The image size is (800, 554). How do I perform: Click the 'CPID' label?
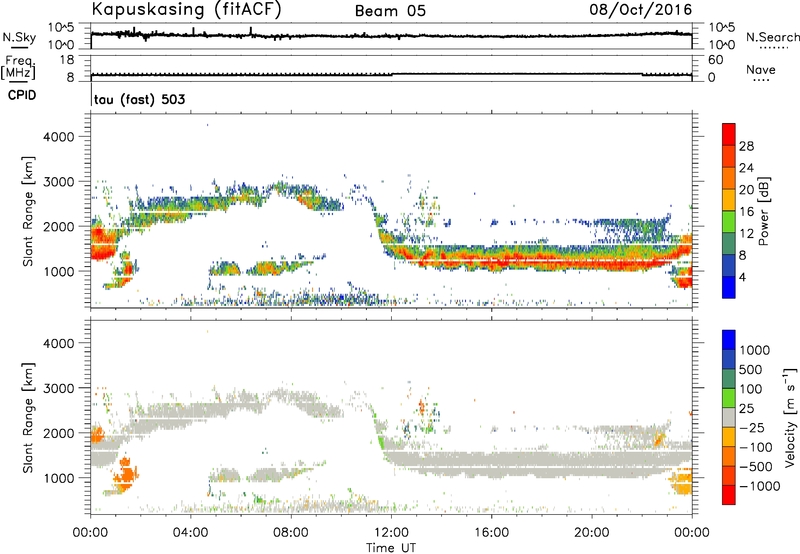click(x=22, y=95)
